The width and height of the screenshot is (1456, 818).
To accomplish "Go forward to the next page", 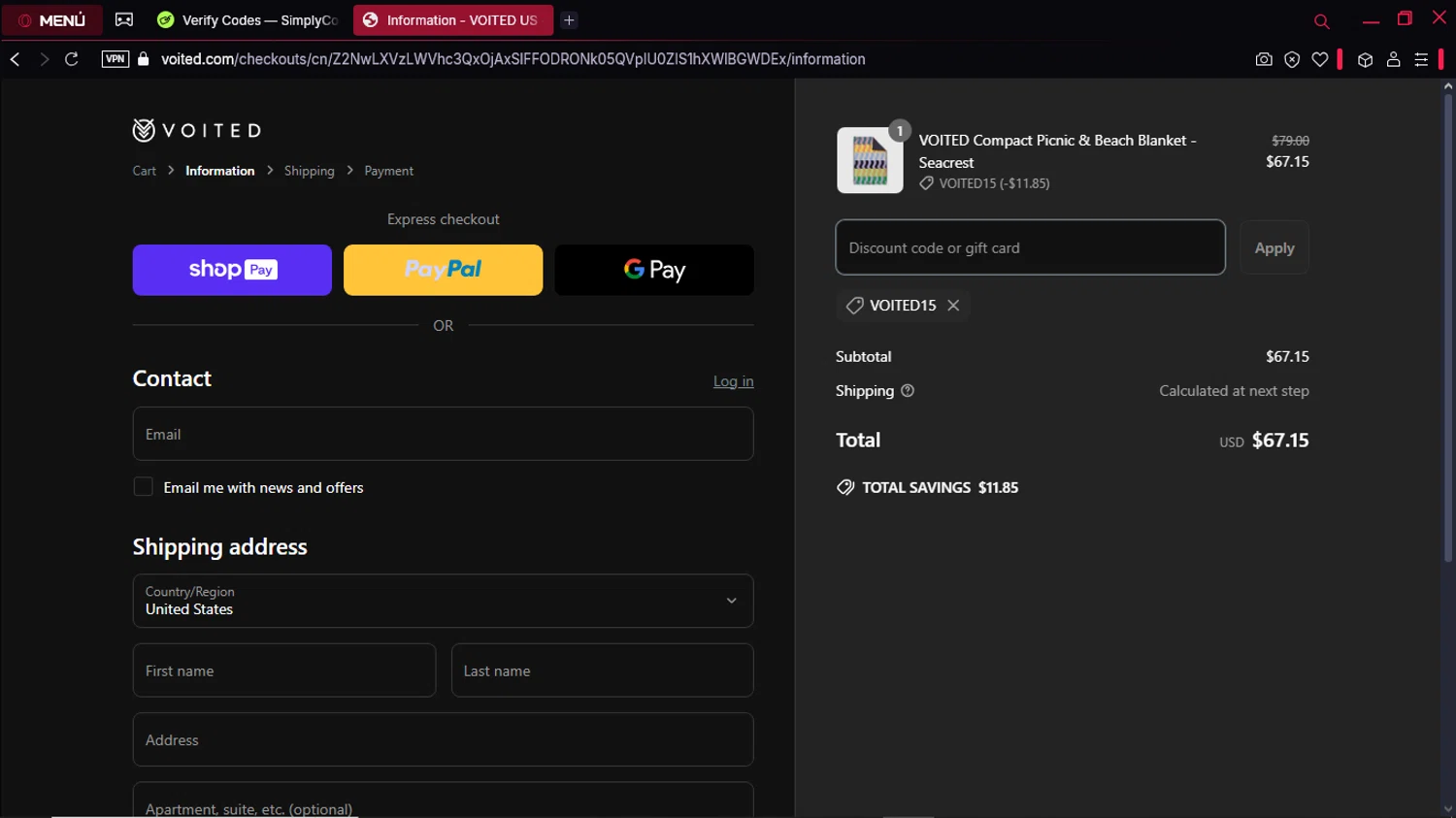I will tap(44, 59).
